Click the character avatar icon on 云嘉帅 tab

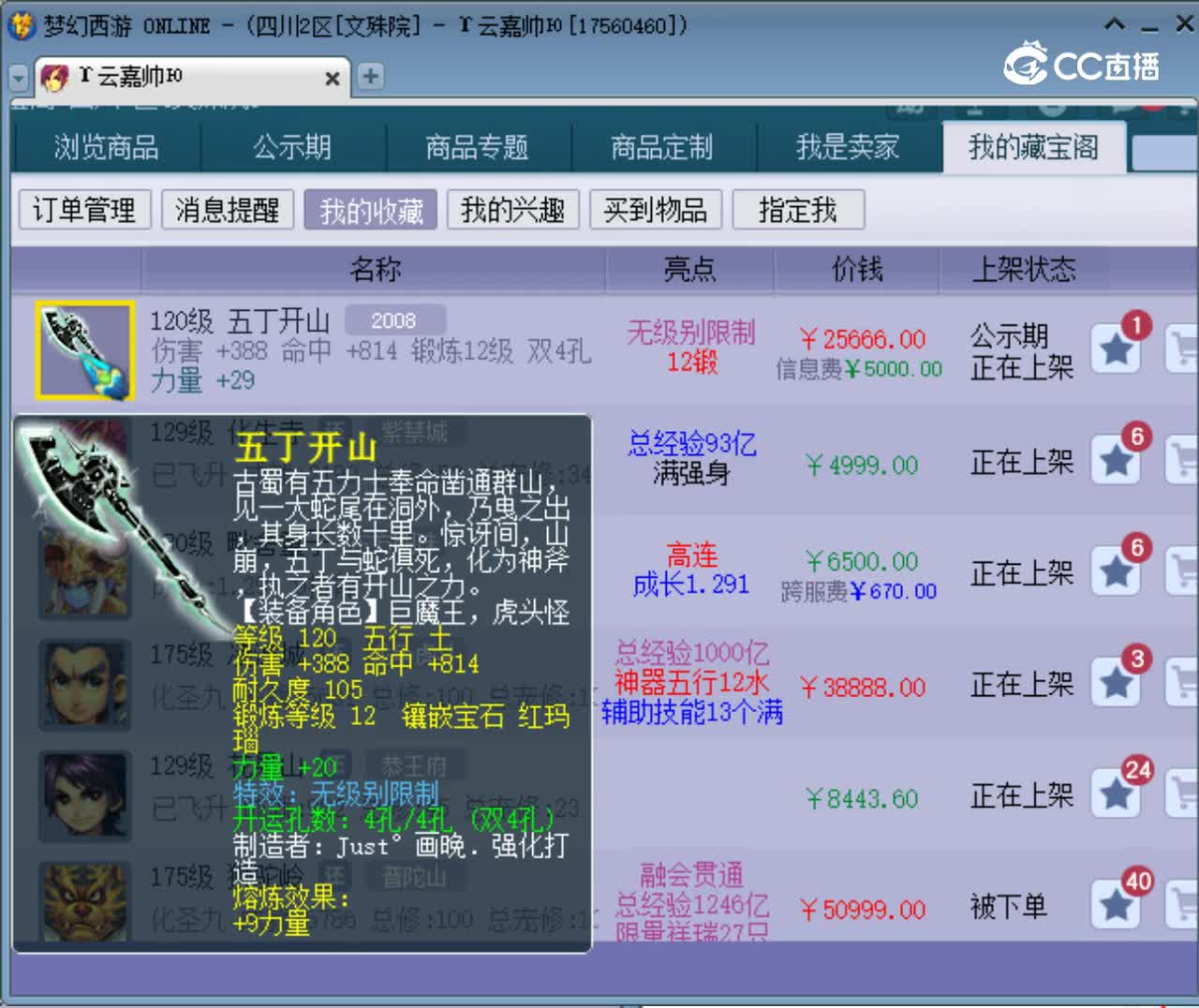tap(55, 77)
